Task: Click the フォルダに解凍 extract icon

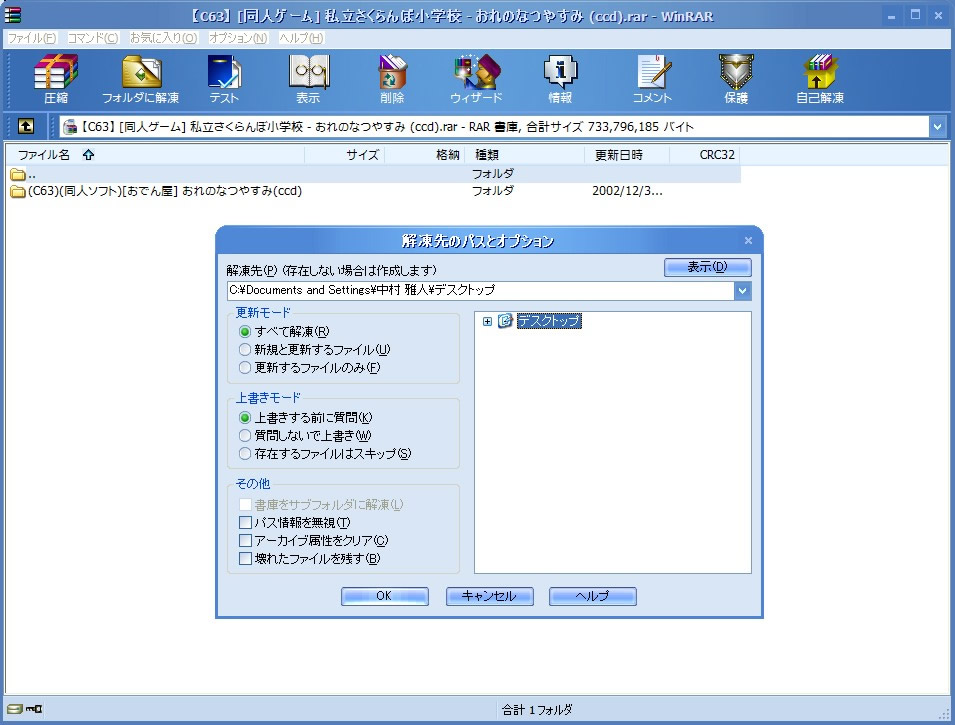Action: tap(141, 72)
